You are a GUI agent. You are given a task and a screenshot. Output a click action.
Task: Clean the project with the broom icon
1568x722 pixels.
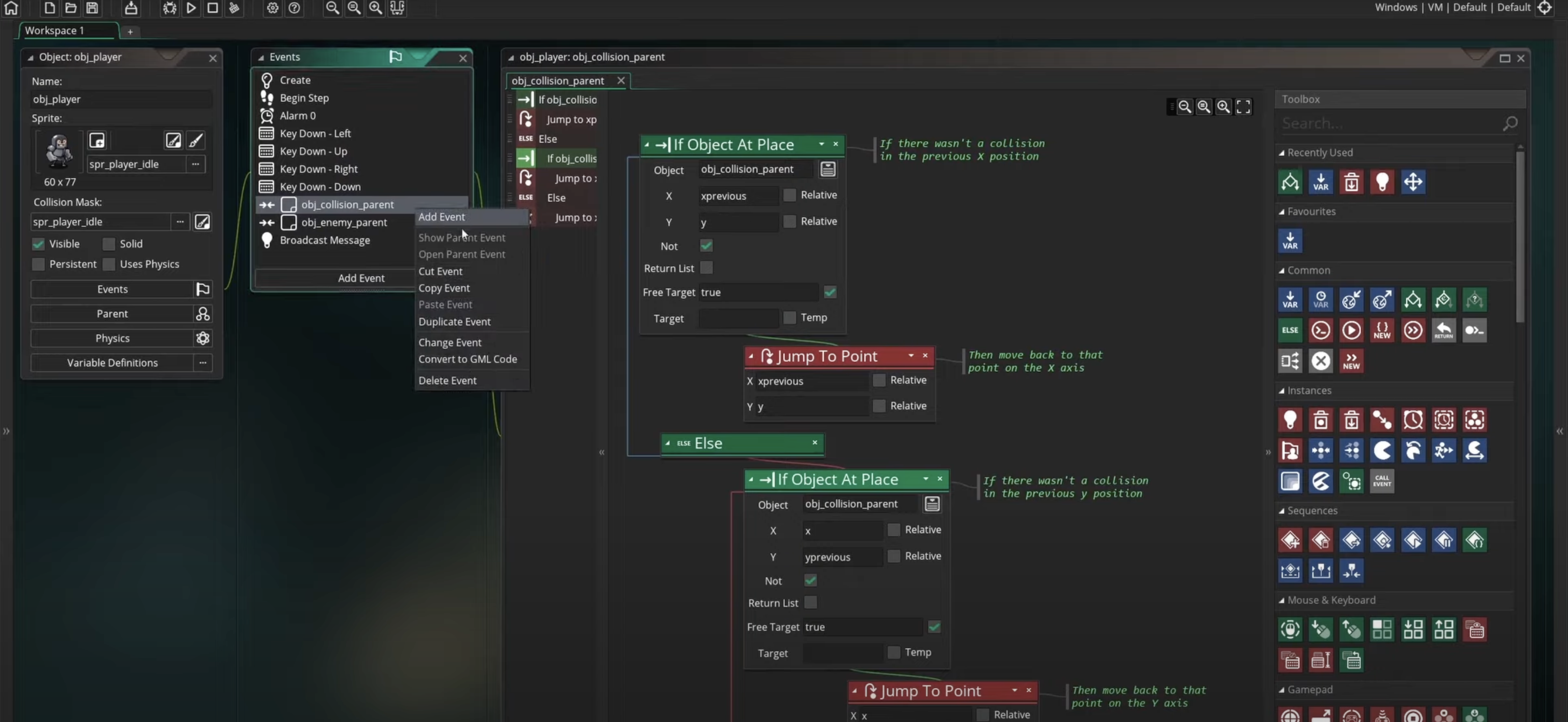(234, 8)
